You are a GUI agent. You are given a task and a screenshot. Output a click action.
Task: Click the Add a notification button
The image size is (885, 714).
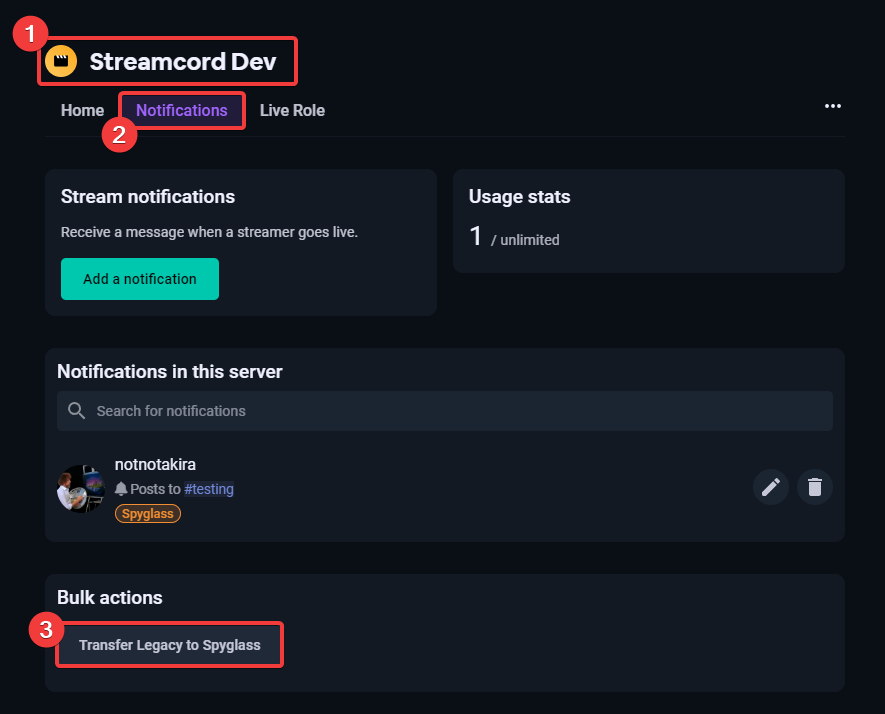(x=140, y=279)
